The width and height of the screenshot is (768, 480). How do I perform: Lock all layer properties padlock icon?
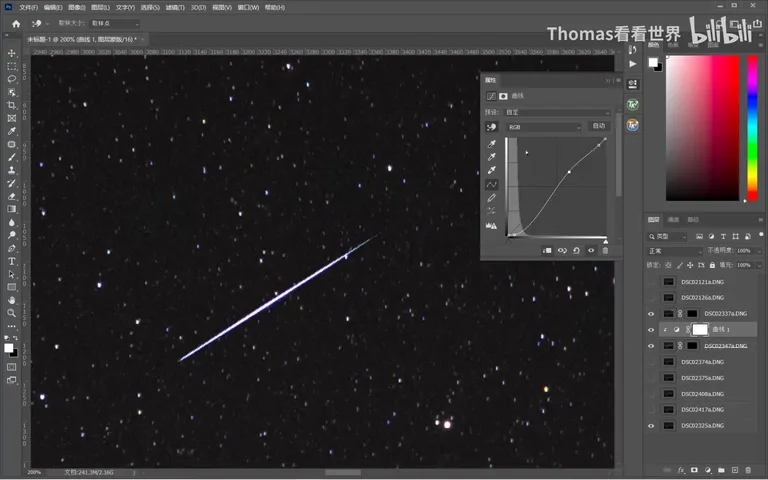(x=712, y=265)
